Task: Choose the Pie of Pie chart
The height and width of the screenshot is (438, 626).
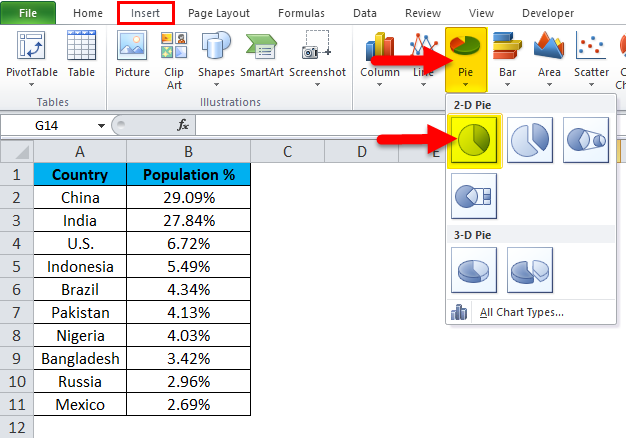Action: pyautogui.click(x=586, y=140)
